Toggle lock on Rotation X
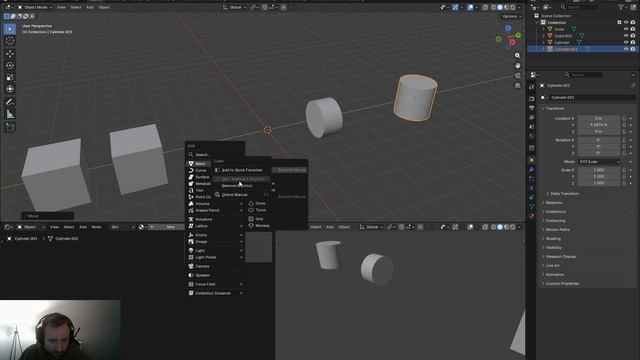The height and width of the screenshot is (360, 640). pyautogui.click(x=624, y=140)
